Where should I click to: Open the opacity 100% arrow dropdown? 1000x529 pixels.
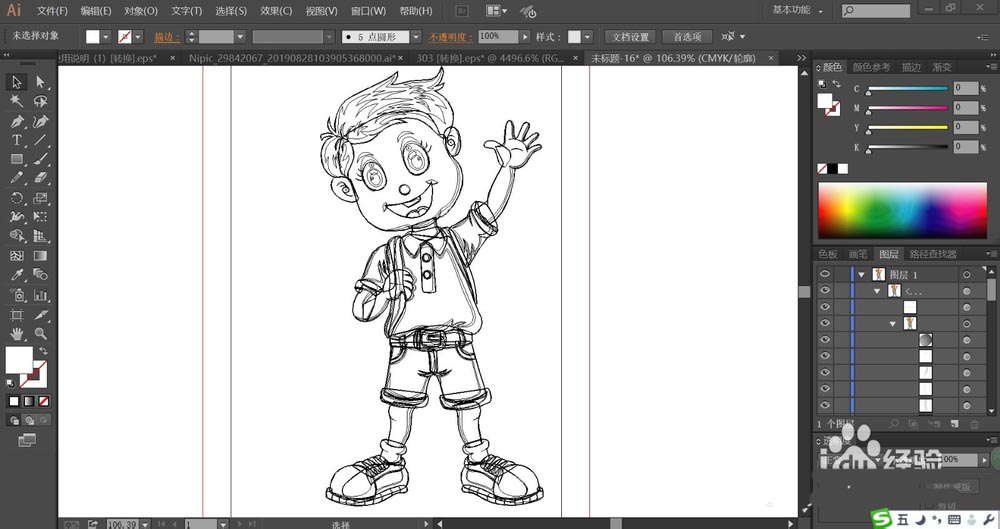525,37
